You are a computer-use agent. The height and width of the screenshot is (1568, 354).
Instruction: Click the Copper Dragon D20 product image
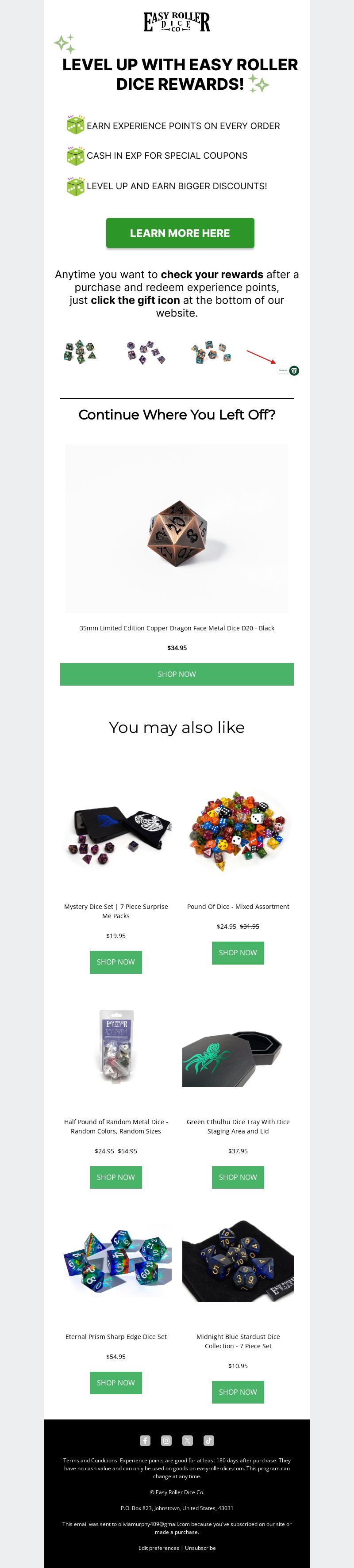[177, 528]
